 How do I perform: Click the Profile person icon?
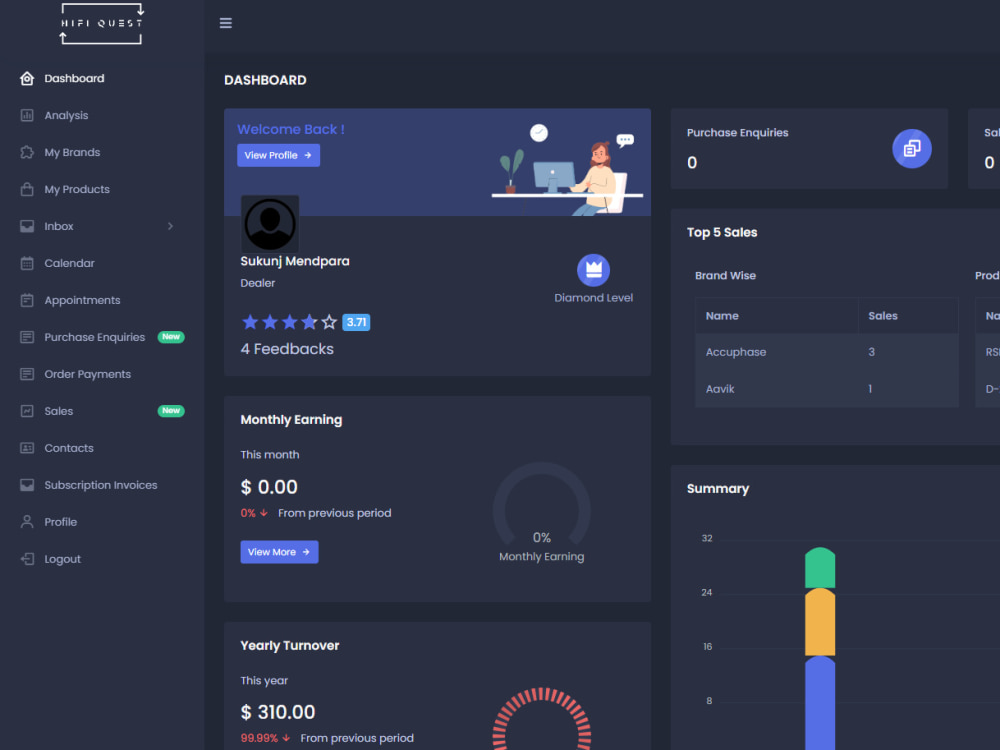click(x=27, y=522)
